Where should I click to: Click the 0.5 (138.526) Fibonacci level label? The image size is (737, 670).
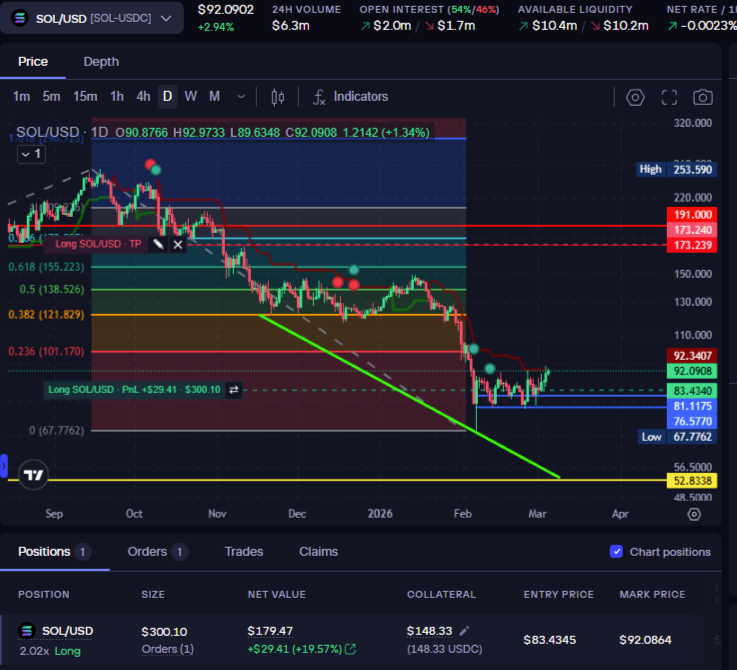52,289
